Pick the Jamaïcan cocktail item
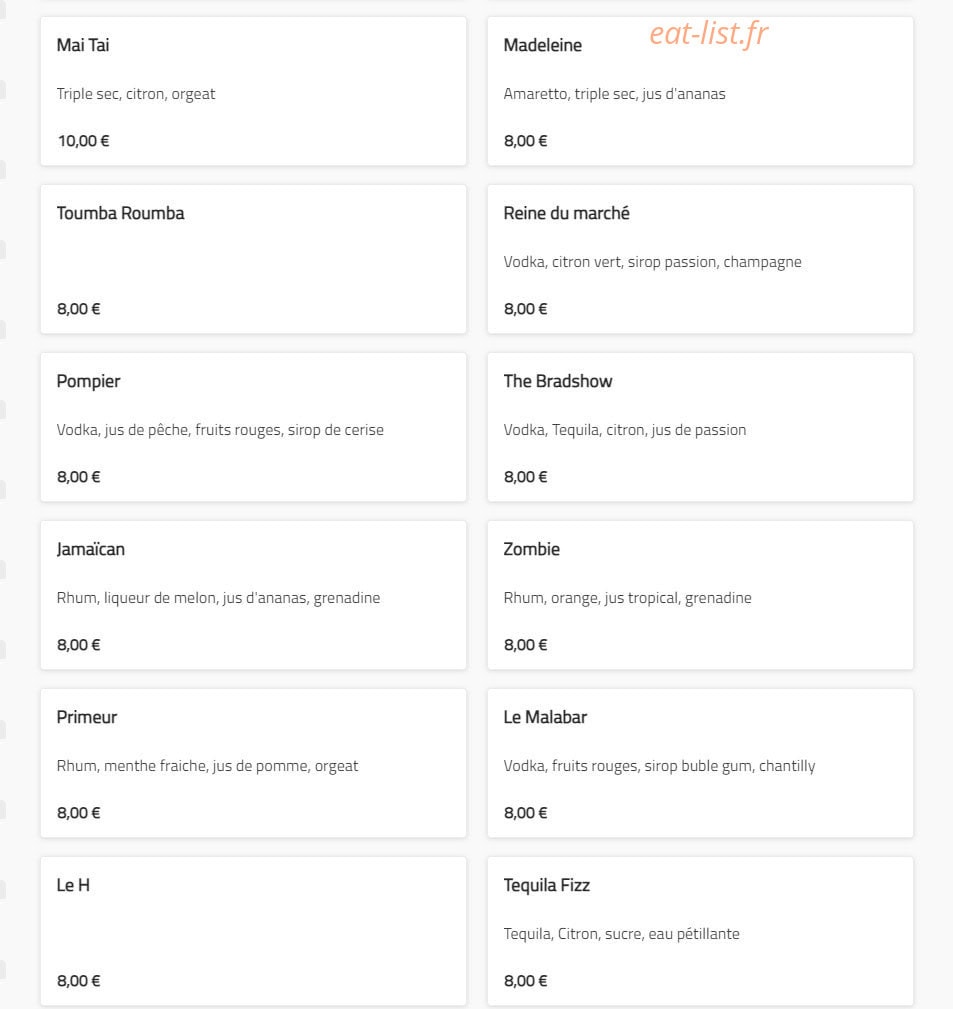This screenshot has width=953, height=1009. click(x=253, y=595)
